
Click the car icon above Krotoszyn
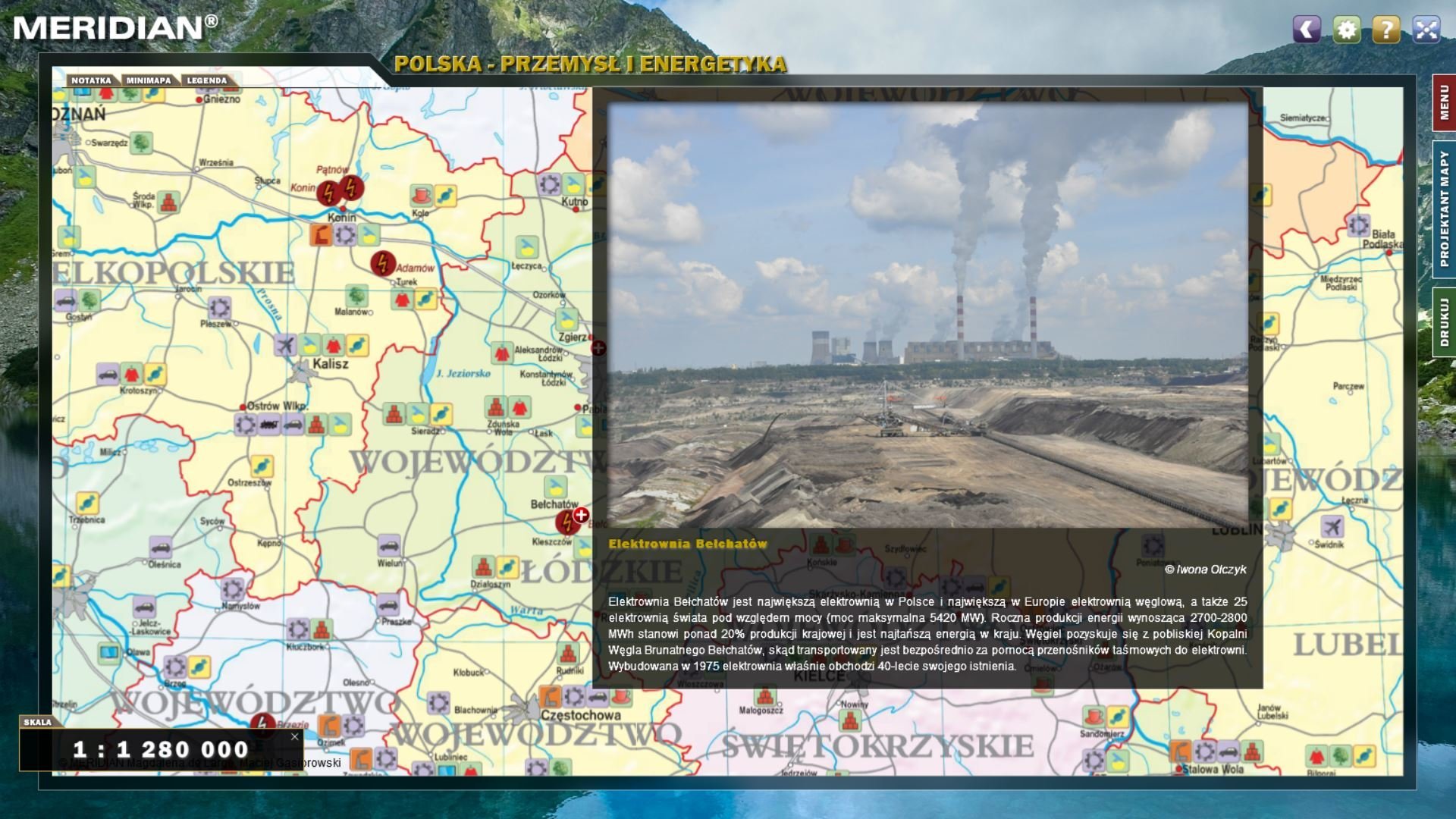click(108, 374)
